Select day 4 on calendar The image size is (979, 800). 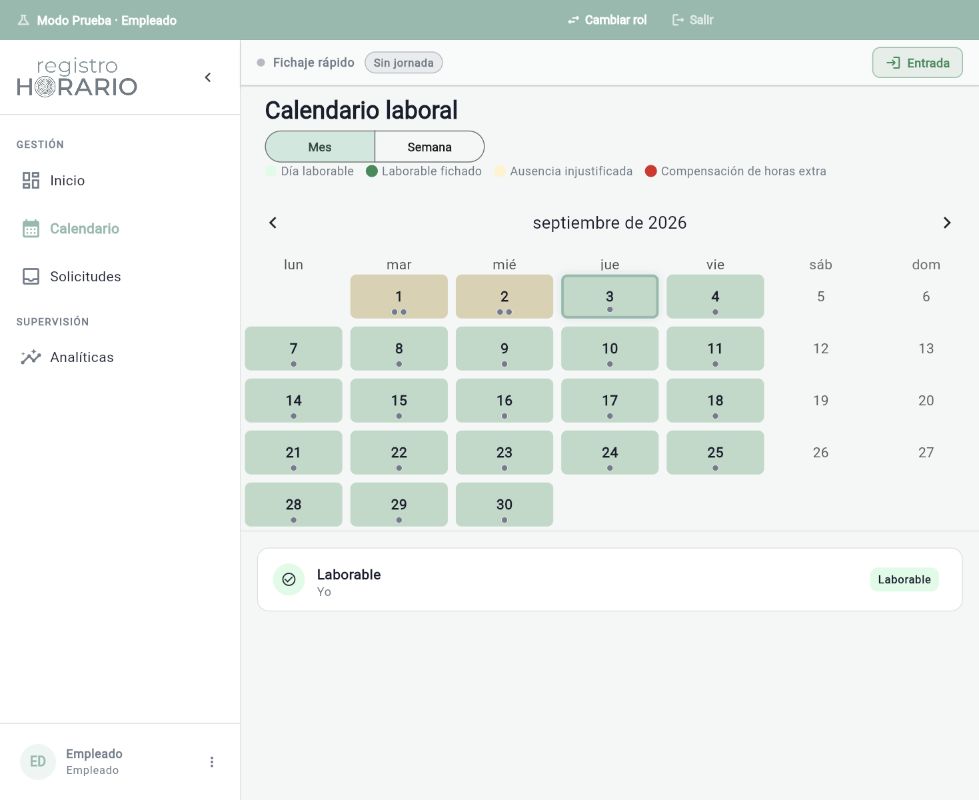pos(716,297)
